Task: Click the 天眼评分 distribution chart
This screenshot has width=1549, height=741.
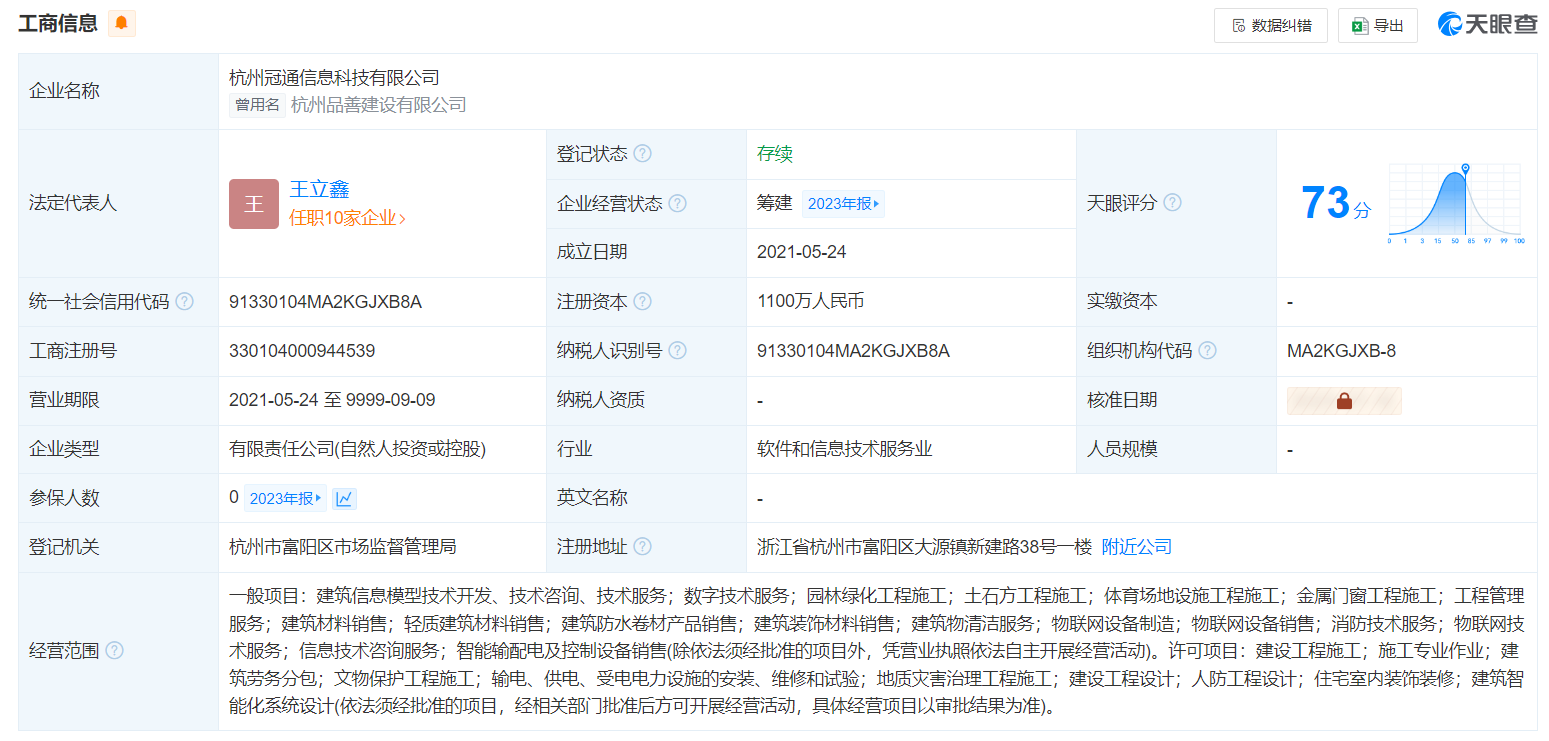Action: pos(1455,204)
